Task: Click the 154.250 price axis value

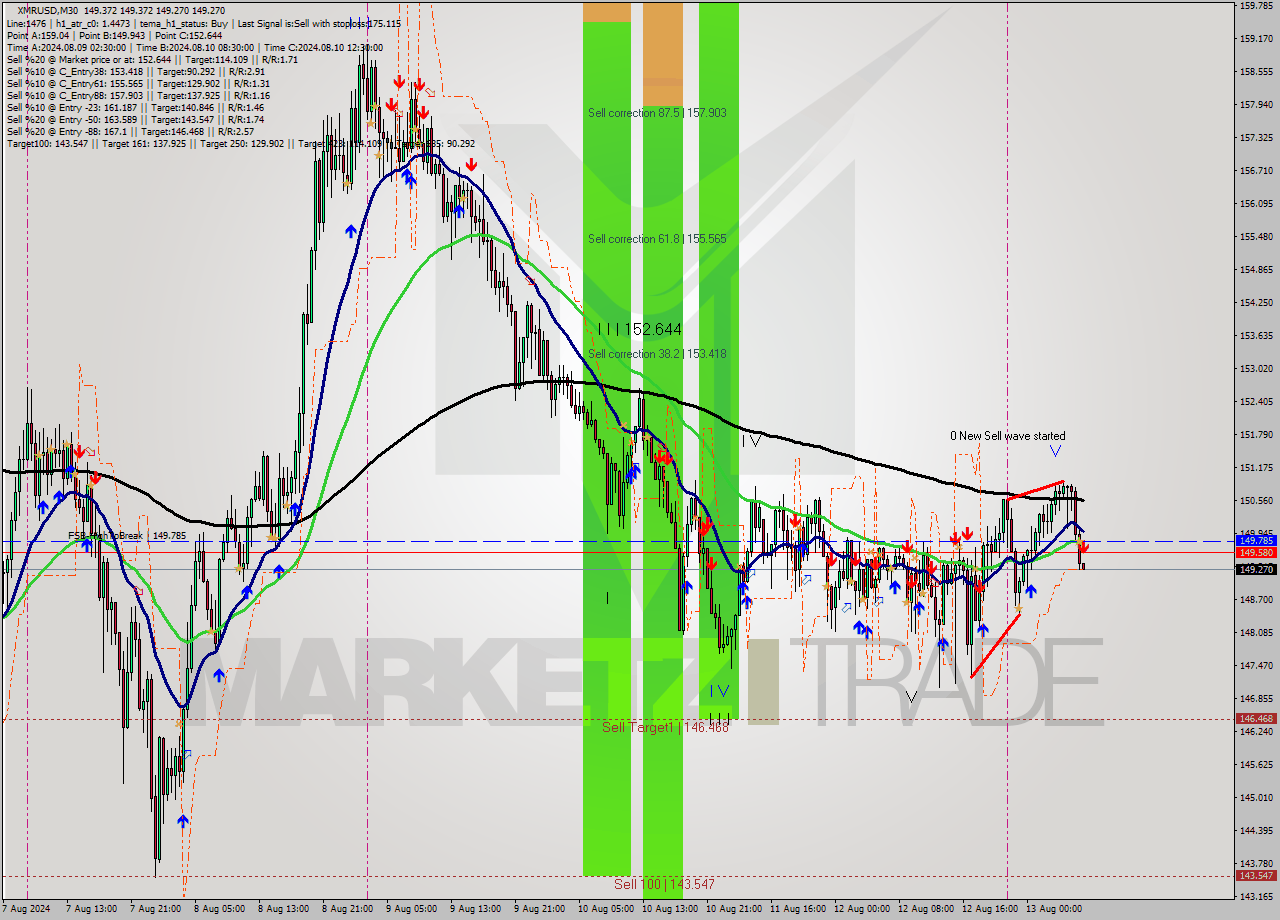Action: tap(1256, 302)
